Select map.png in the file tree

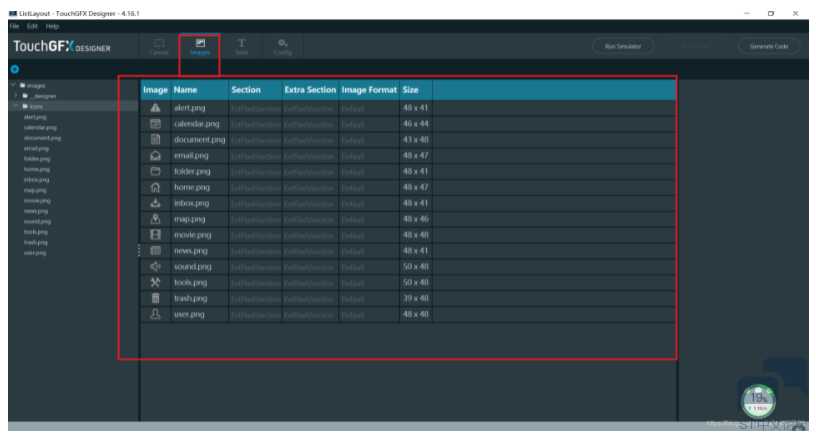pos(35,190)
